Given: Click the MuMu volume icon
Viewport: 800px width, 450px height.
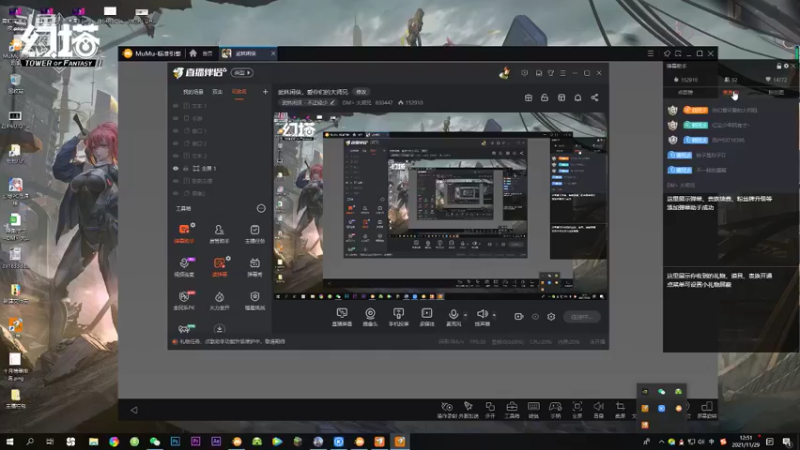Looking at the screenshot, I should pyautogui.click(x=598, y=409).
